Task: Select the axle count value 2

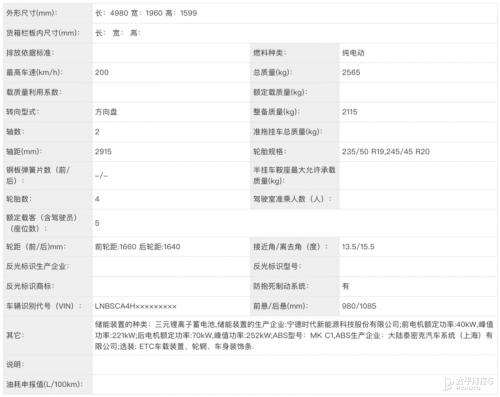Action: 97,132
